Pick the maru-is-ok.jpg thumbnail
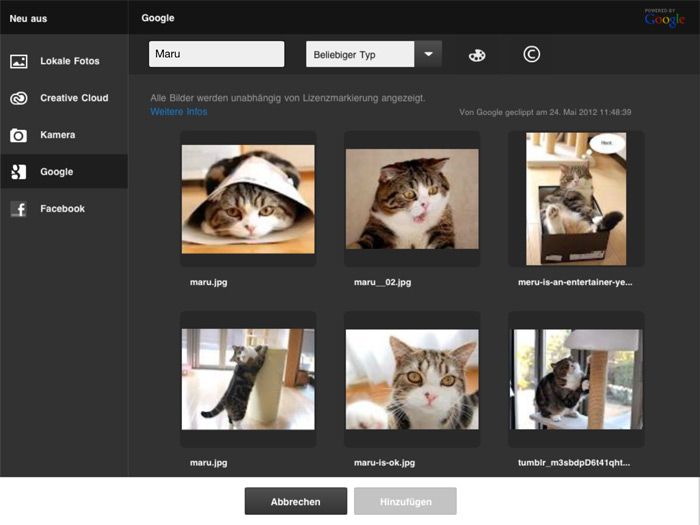Image resolution: width=700 pixels, height=525 pixels. [x=412, y=378]
